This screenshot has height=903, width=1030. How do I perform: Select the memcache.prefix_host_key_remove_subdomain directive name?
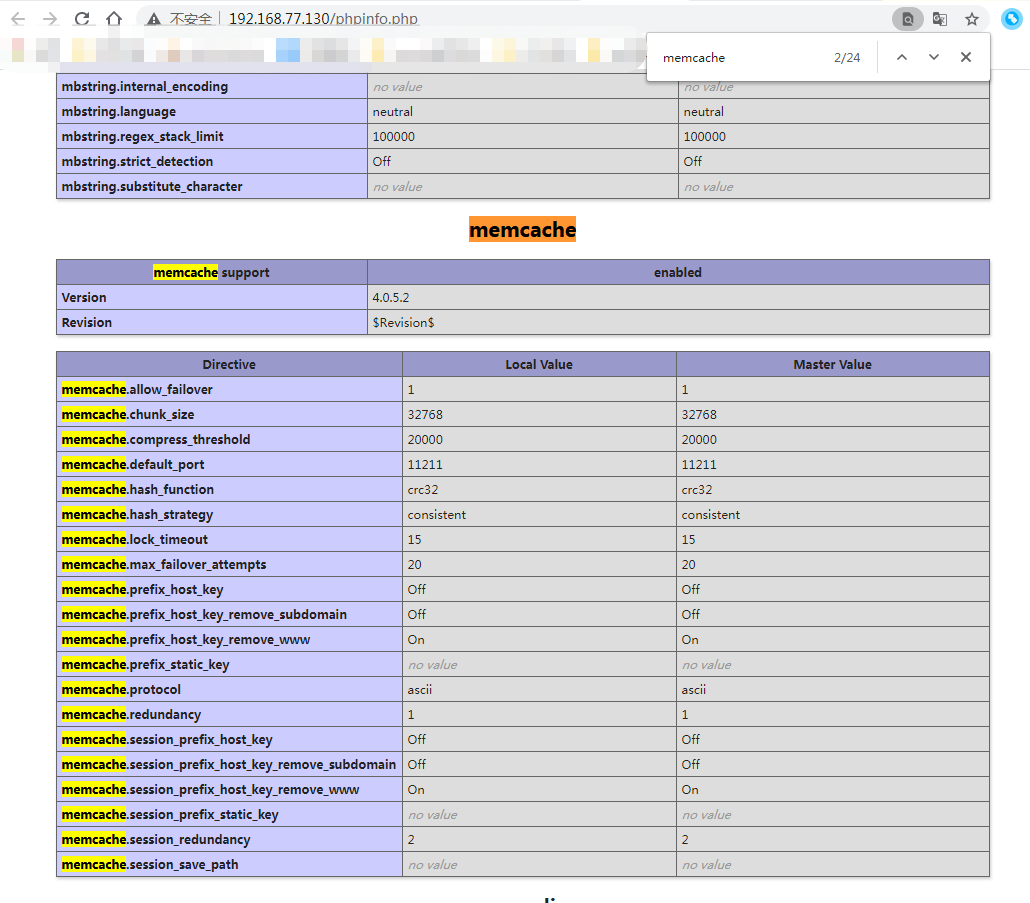204,614
